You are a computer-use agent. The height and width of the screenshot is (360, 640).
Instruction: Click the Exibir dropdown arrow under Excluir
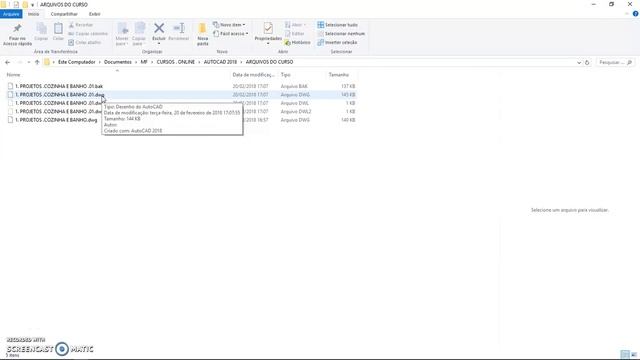159,44
